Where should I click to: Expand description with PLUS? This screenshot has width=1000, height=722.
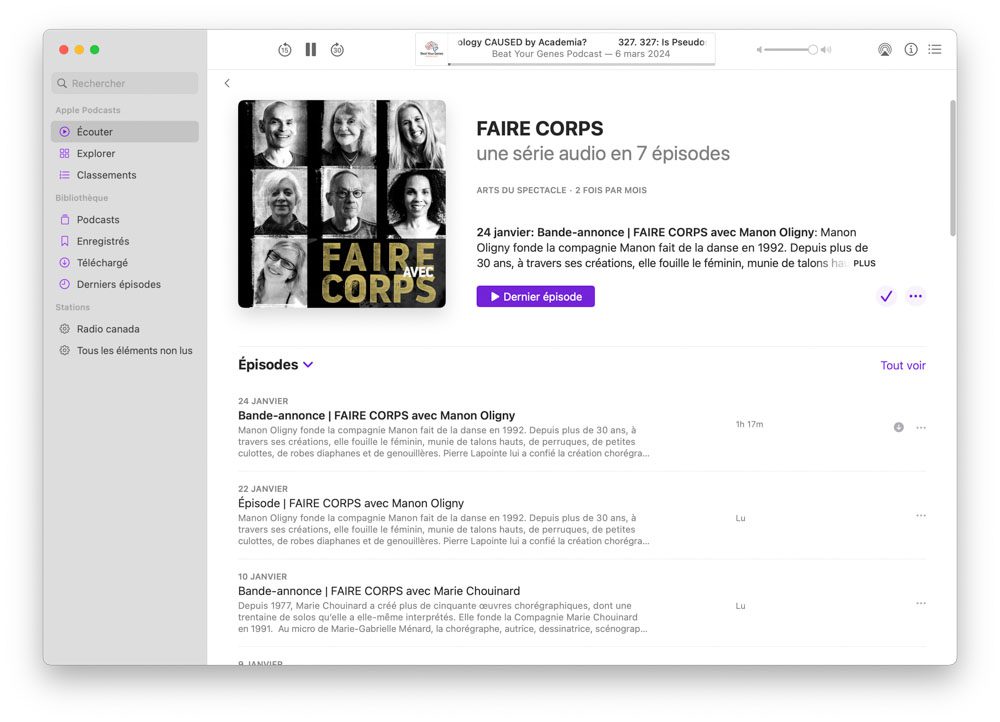[864, 263]
